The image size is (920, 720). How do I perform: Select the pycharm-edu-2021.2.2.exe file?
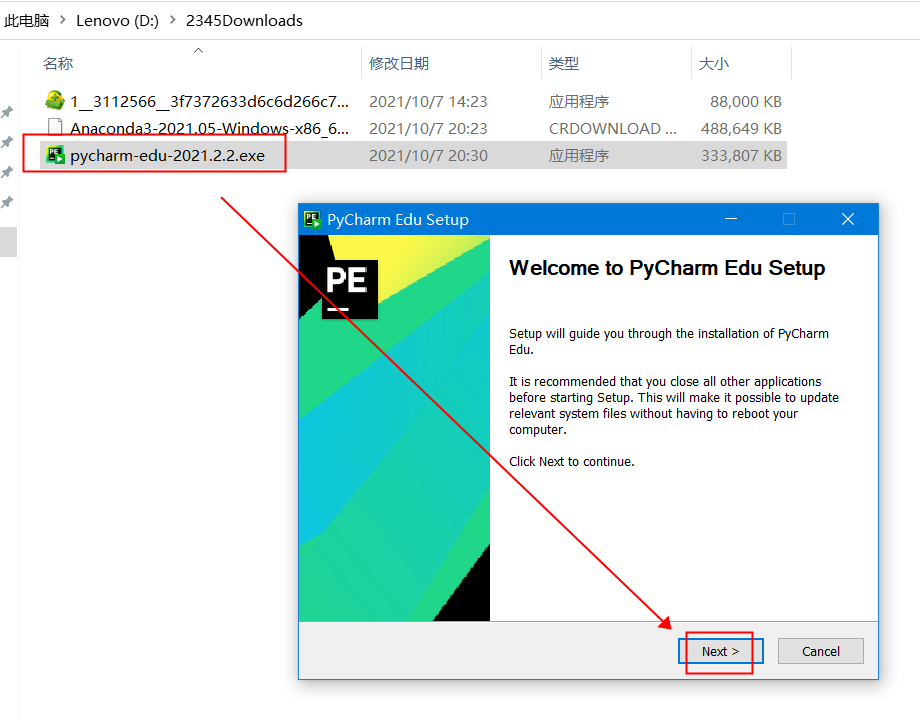click(168, 156)
